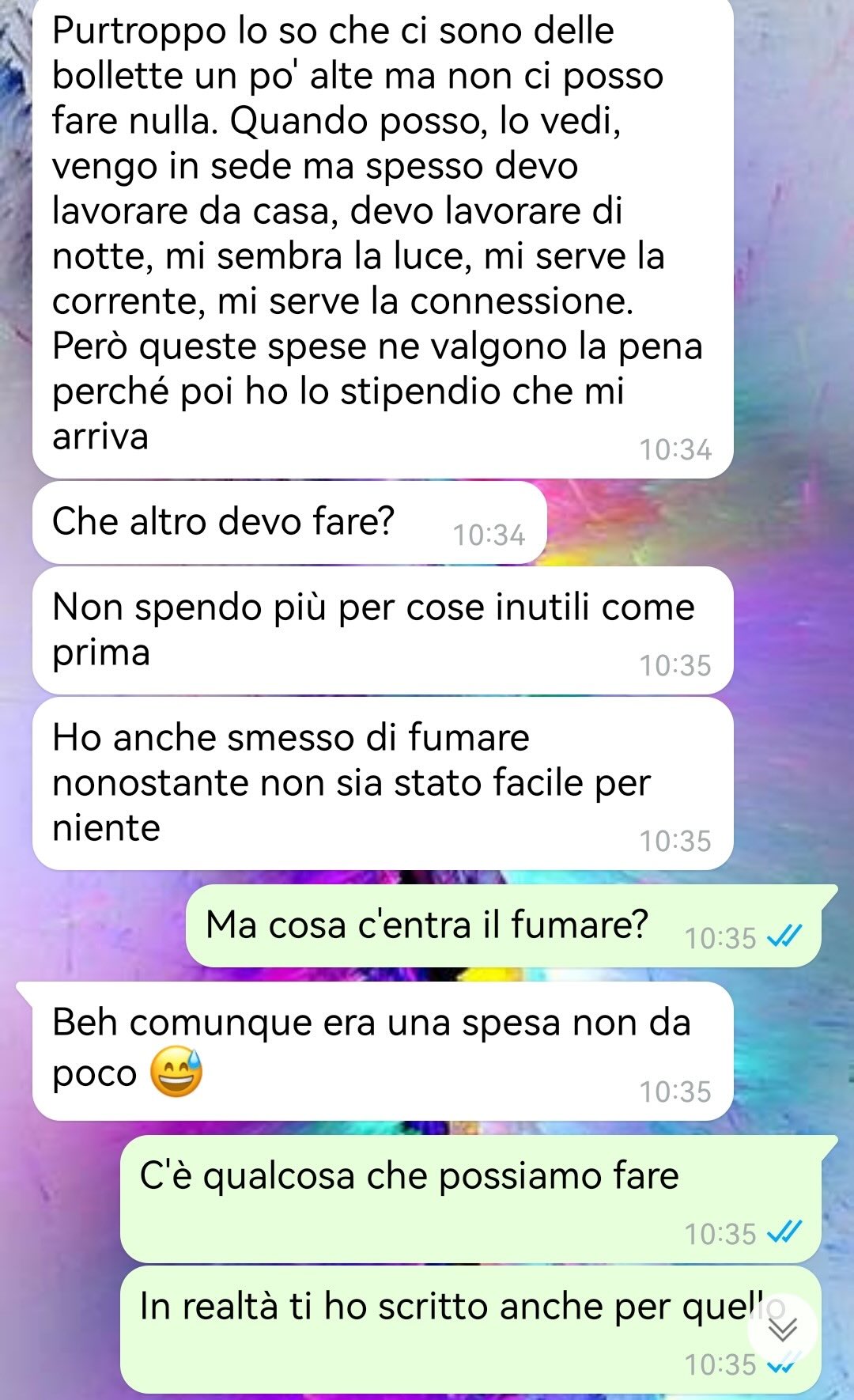Tap the 10:34 timestamp on "Che altro devo fare?"
854x1400 pixels.
click(489, 535)
